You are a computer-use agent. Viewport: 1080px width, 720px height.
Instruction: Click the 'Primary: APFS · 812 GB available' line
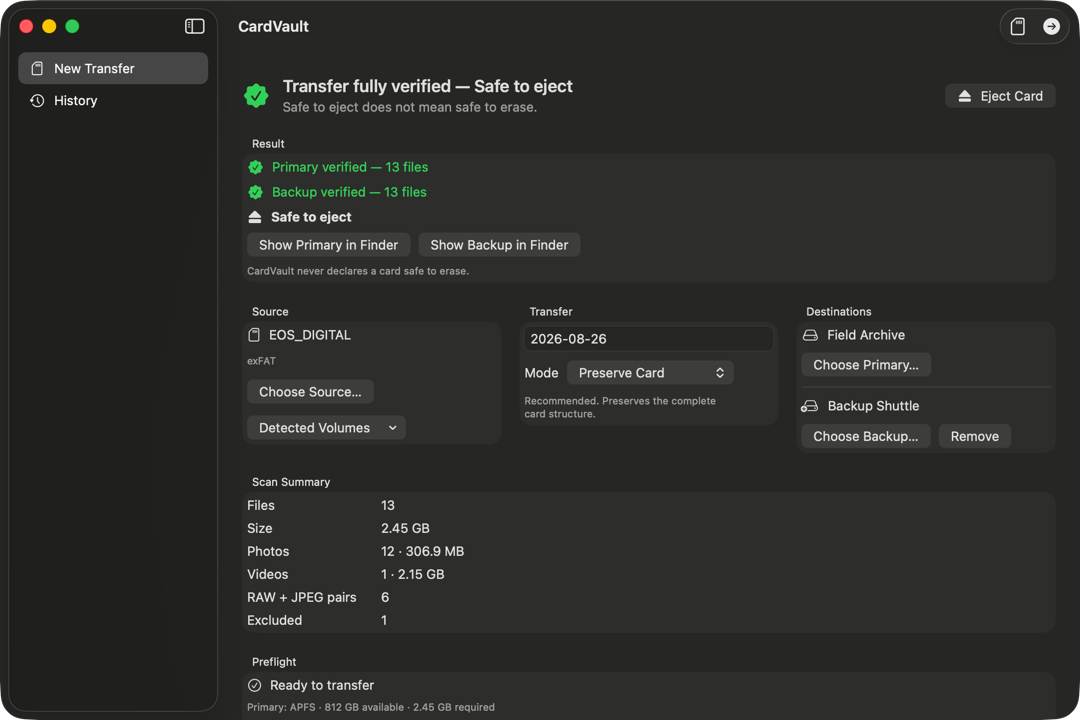[x=371, y=707]
